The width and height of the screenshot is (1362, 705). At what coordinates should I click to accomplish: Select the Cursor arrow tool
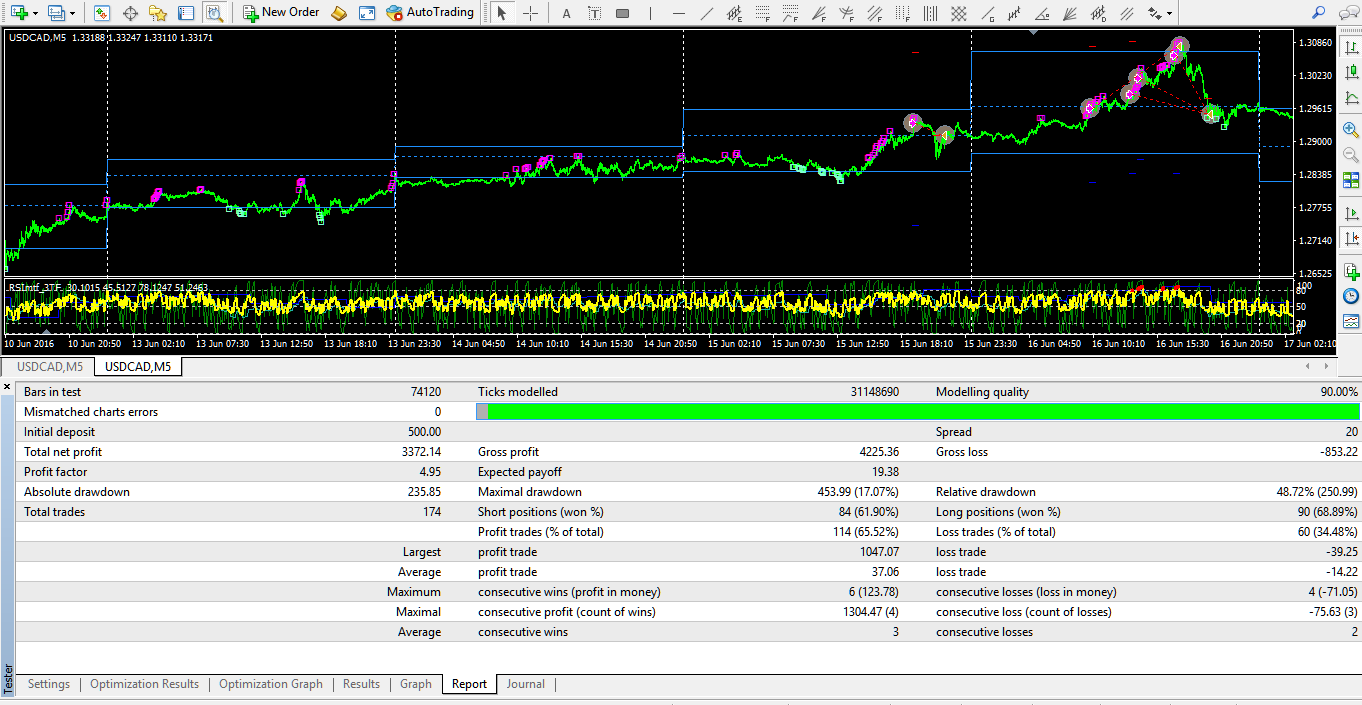point(502,13)
